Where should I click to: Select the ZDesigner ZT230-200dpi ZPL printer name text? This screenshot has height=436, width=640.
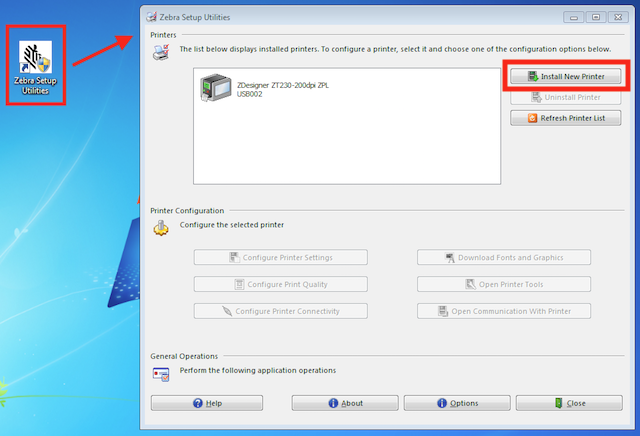point(283,85)
